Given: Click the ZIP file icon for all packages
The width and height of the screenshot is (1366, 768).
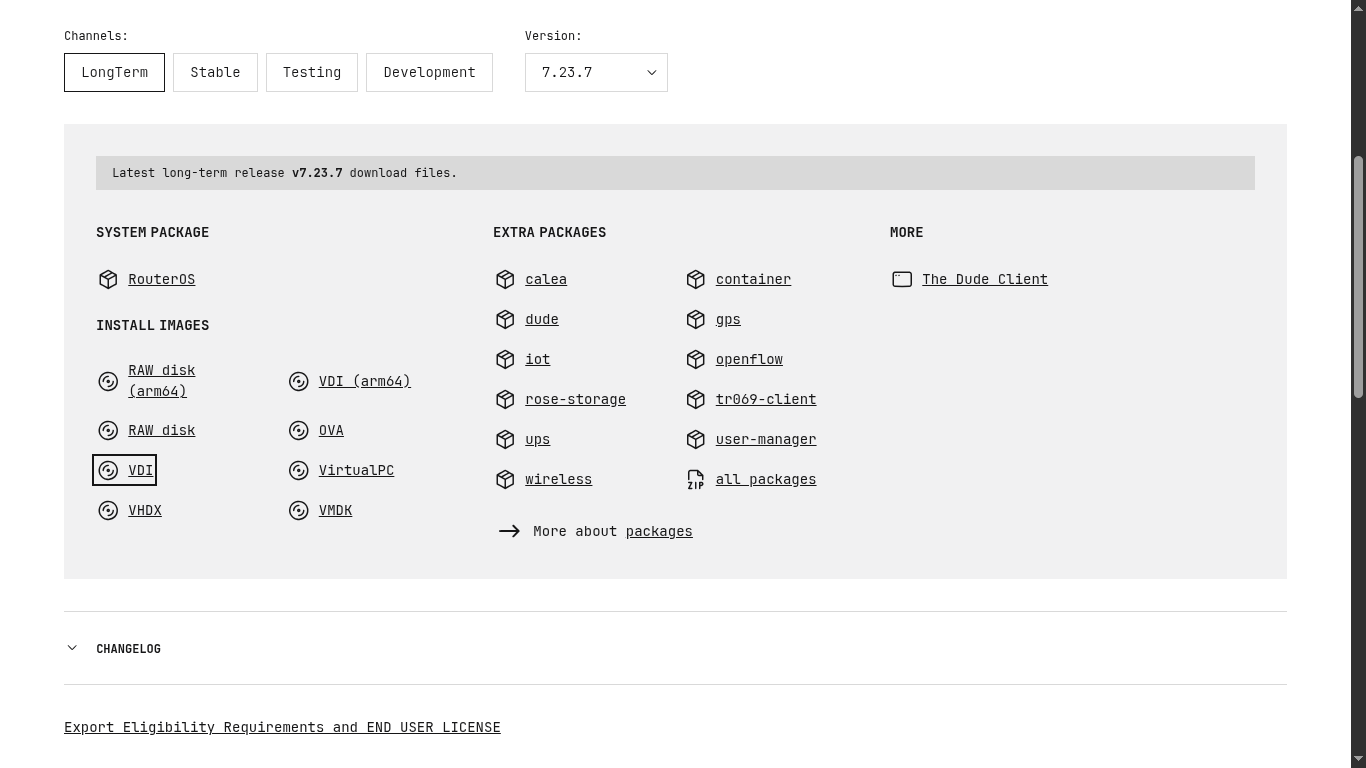Looking at the screenshot, I should [696, 479].
